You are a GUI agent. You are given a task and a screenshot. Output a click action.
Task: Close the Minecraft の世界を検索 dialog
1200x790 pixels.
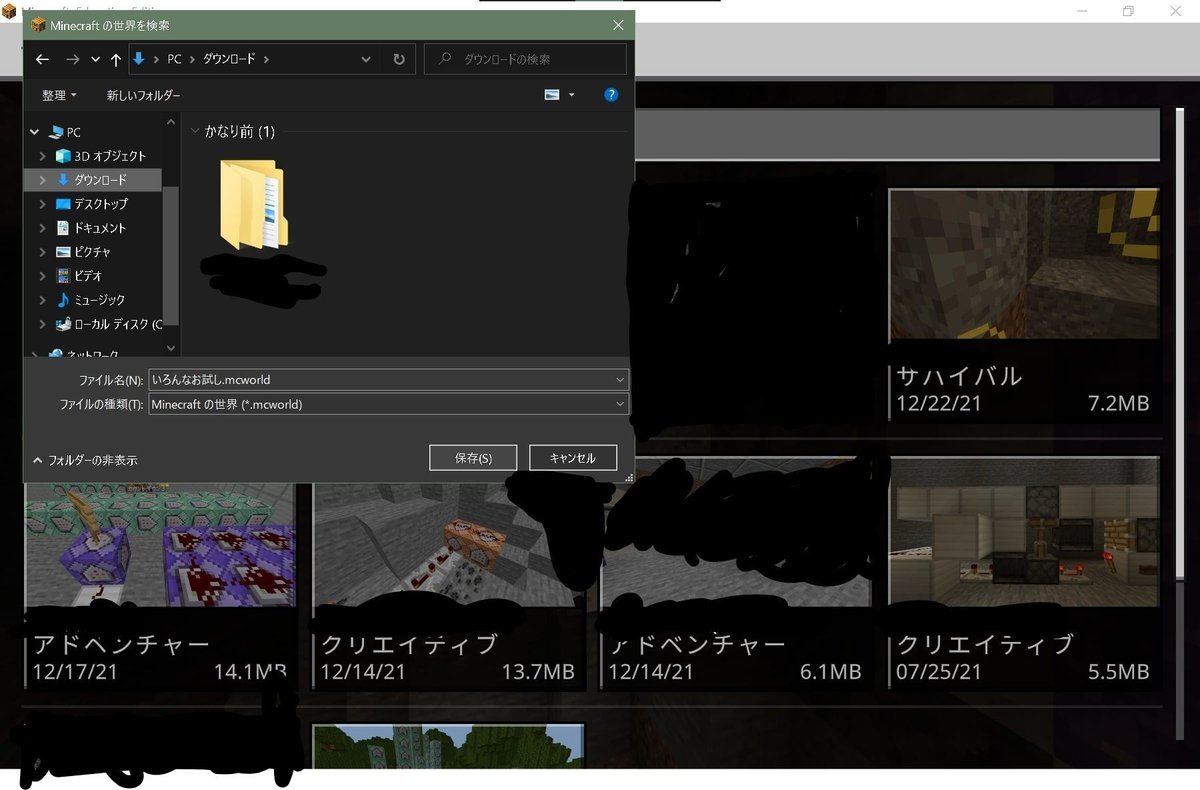click(617, 25)
